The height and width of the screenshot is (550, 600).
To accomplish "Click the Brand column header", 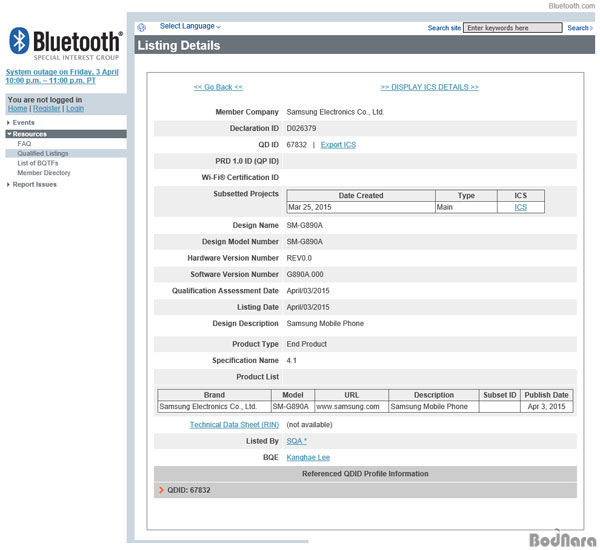I will [214, 395].
